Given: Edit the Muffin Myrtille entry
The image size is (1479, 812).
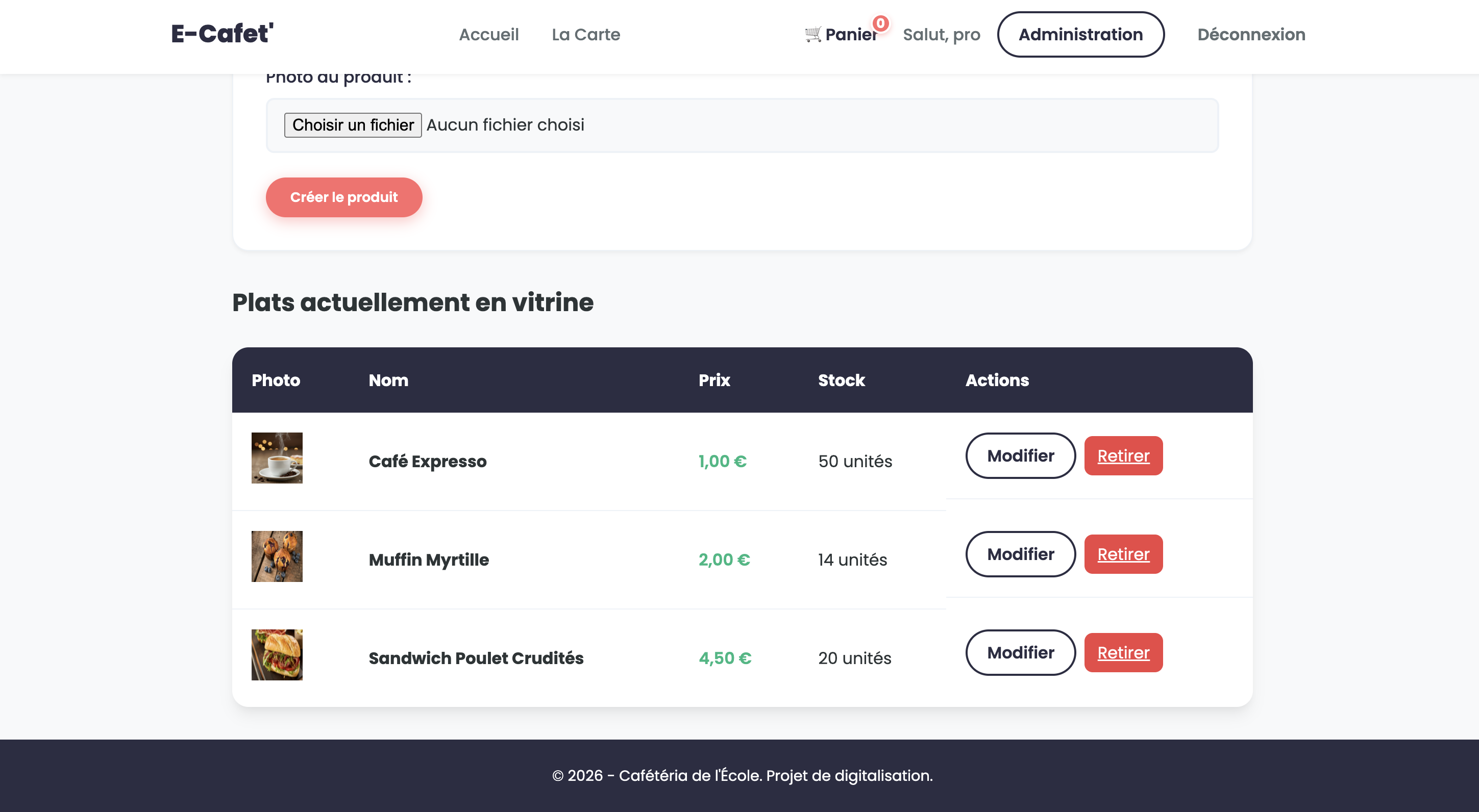Looking at the screenshot, I should pos(1020,554).
